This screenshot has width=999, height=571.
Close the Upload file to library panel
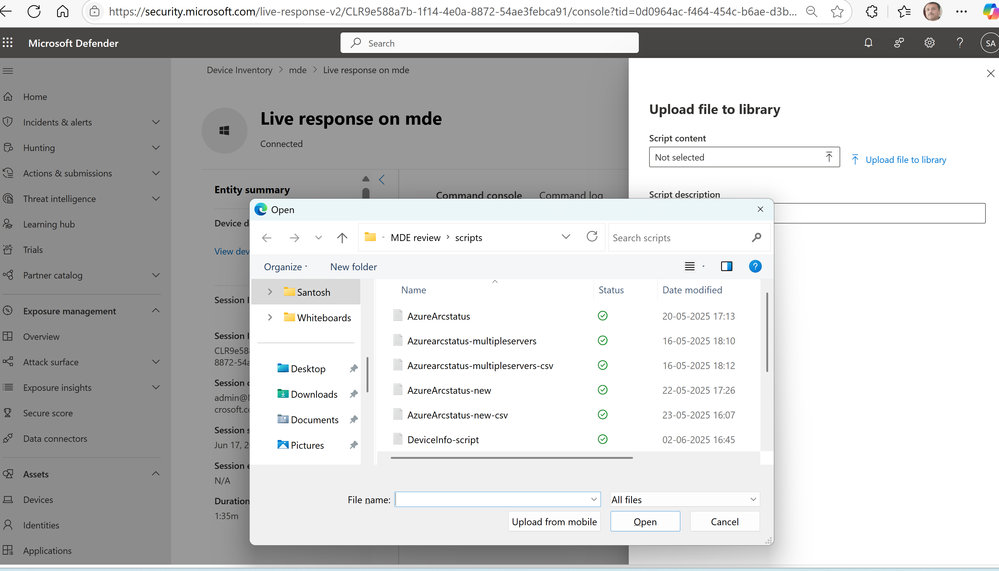(990, 73)
